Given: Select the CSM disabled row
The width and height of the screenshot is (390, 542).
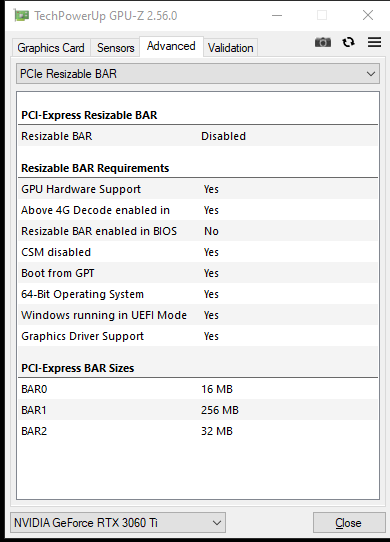Looking at the screenshot, I should [198, 252].
